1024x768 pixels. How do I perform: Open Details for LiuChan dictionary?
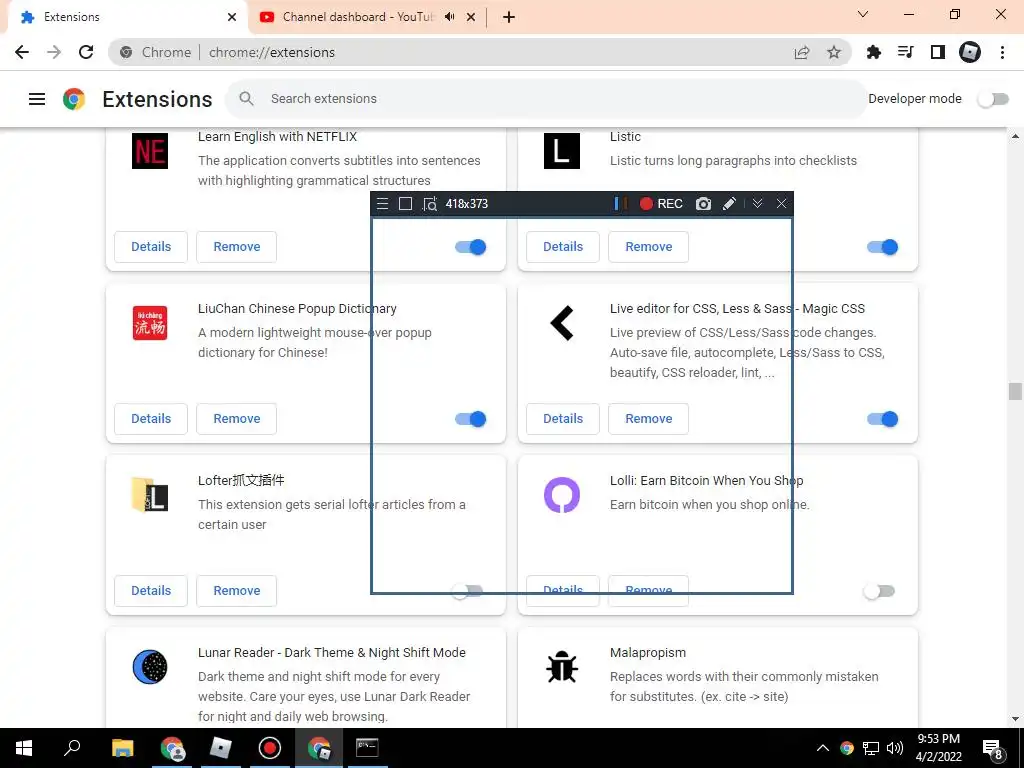click(x=151, y=419)
